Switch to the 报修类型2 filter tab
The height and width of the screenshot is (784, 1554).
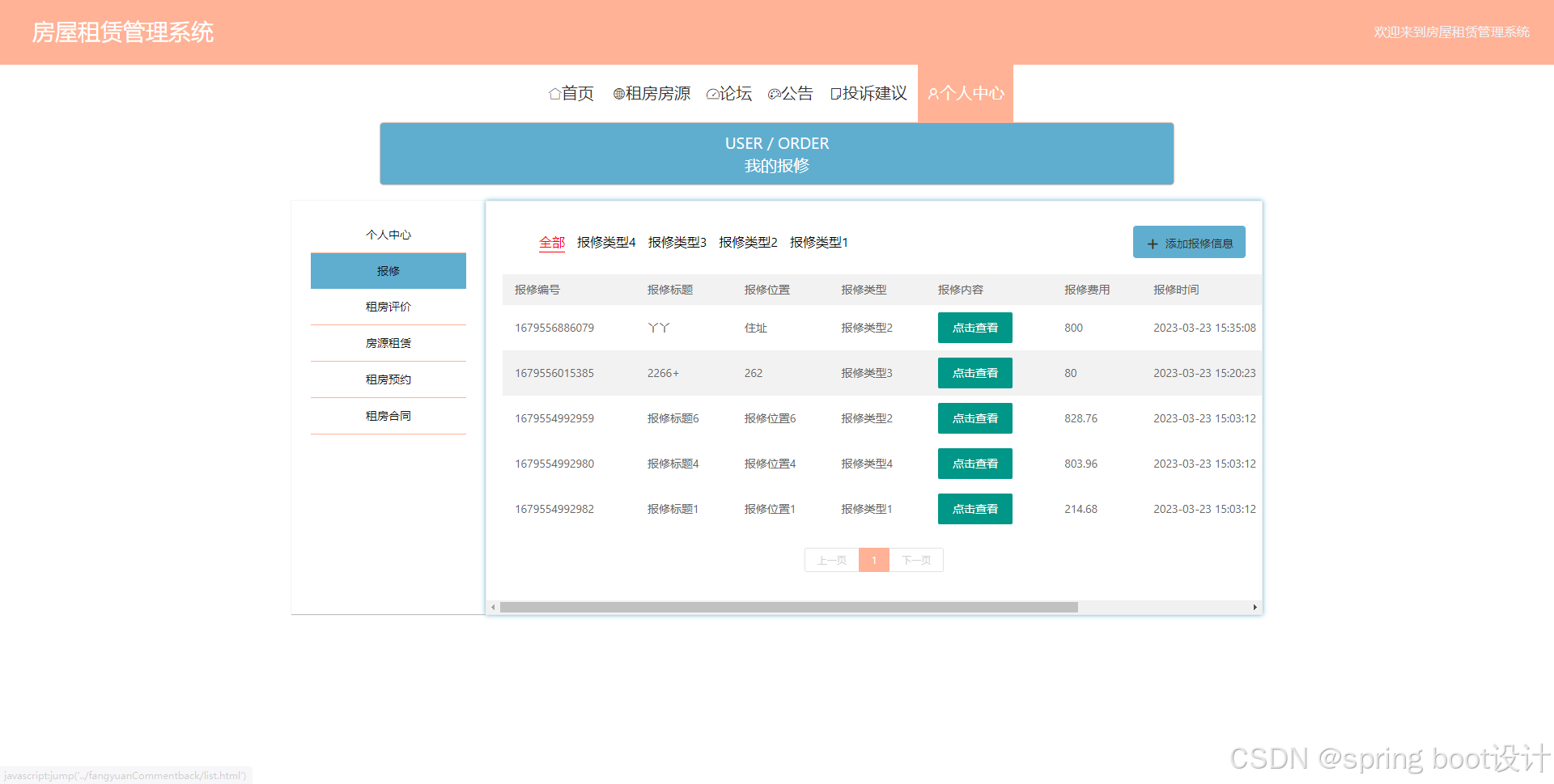[747, 242]
